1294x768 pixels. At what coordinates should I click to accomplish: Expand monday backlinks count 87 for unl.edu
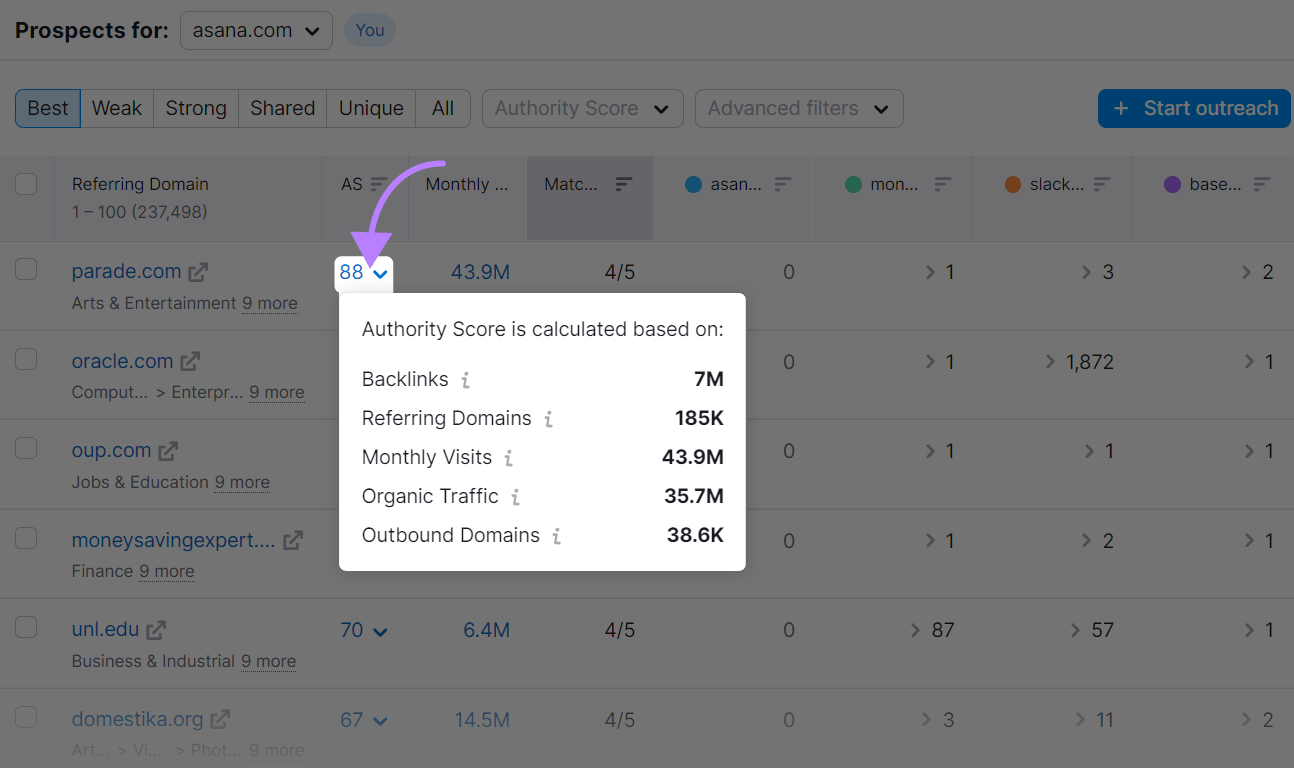(932, 630)
